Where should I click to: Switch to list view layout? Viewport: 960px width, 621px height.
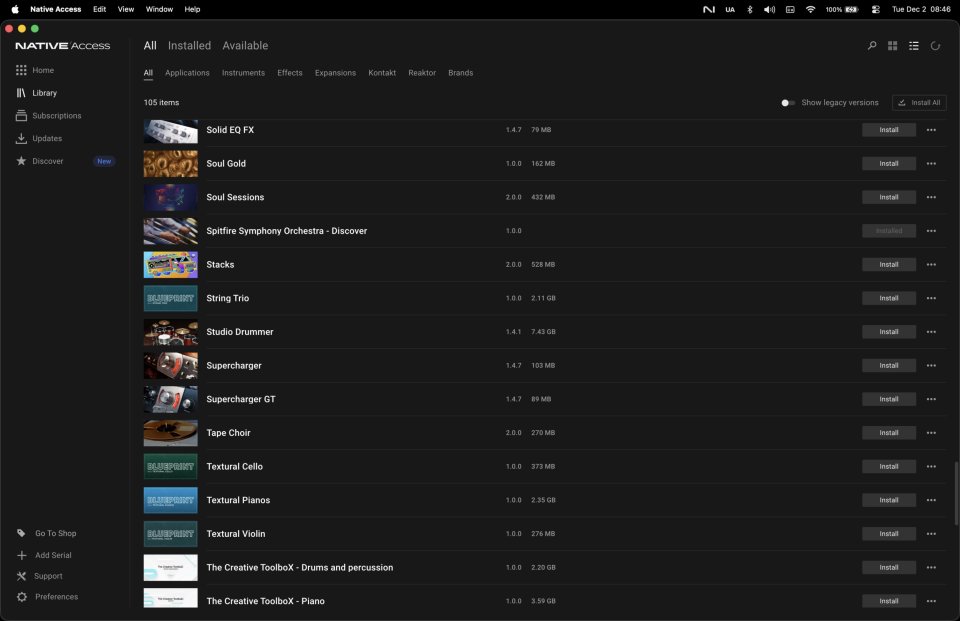tap(913, 45)
